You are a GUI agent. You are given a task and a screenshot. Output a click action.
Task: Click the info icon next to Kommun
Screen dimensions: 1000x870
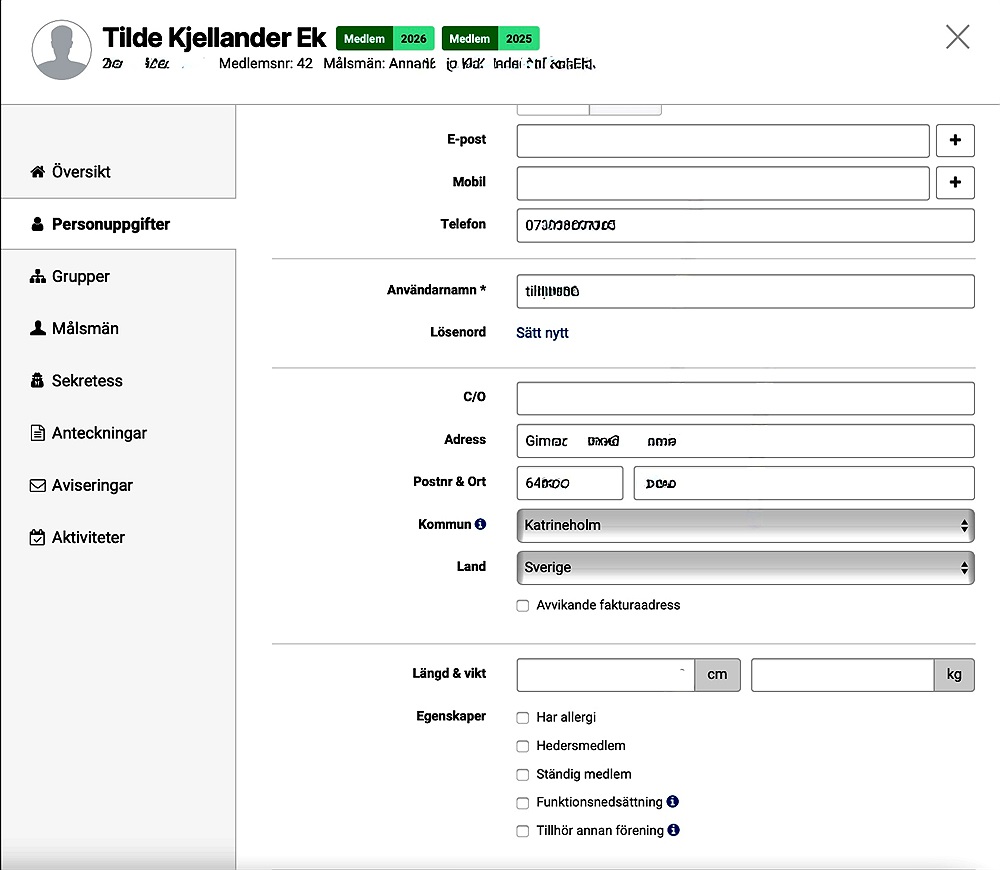coord(480,524)
